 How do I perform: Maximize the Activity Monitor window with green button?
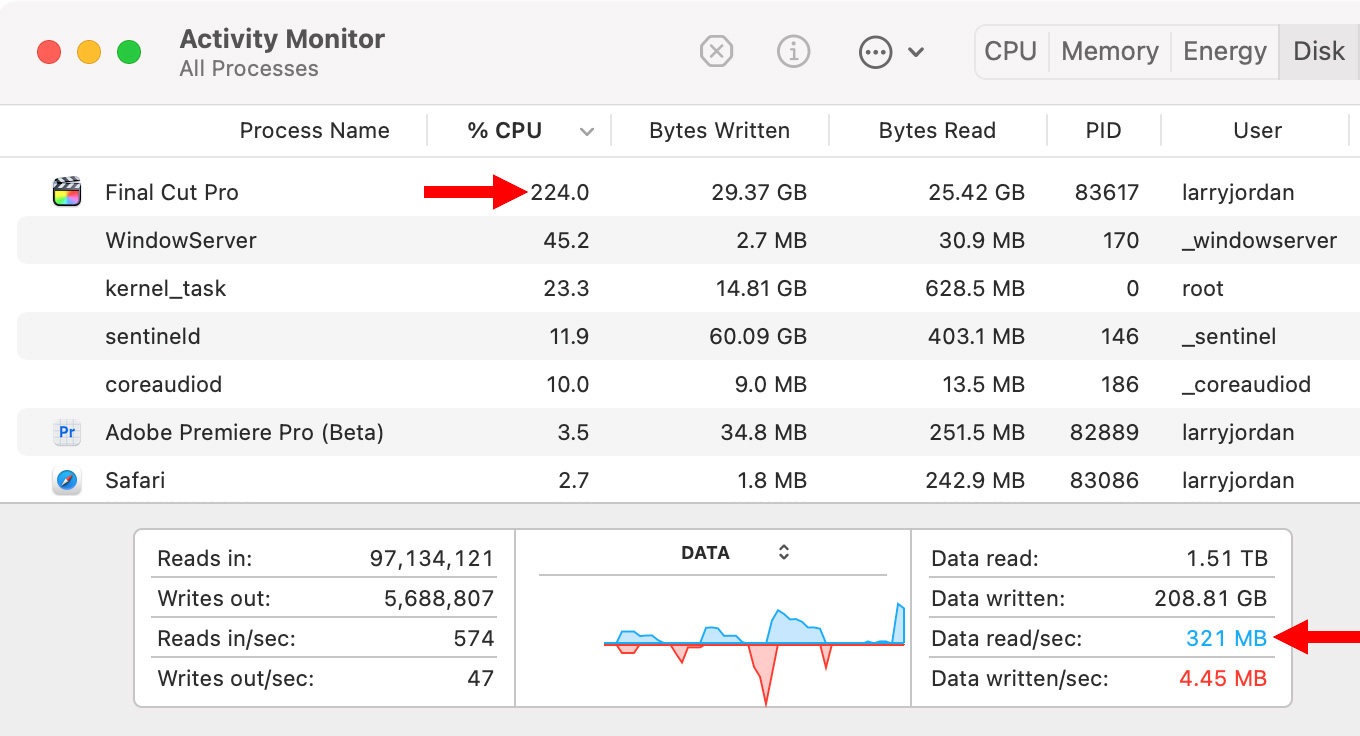(x=129, y=52)
